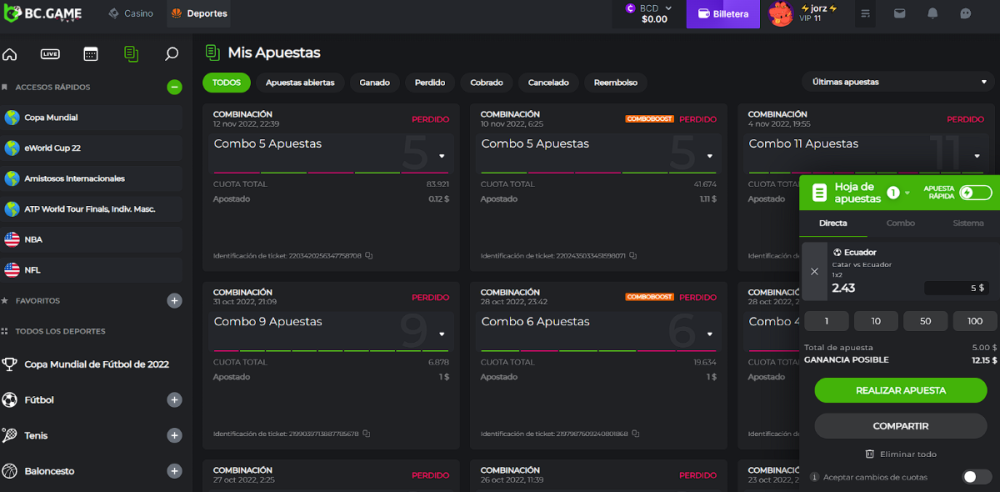1000x492 pixels.
Task: Click the bet amount input field
Action: pos(957,288)
